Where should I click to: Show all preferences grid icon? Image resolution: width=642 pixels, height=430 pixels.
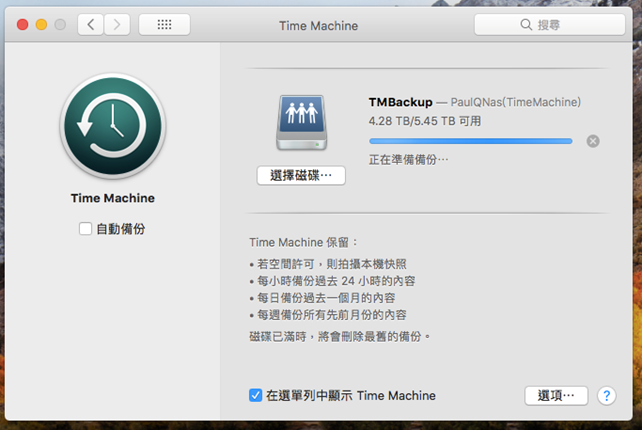tap(164, 25)
